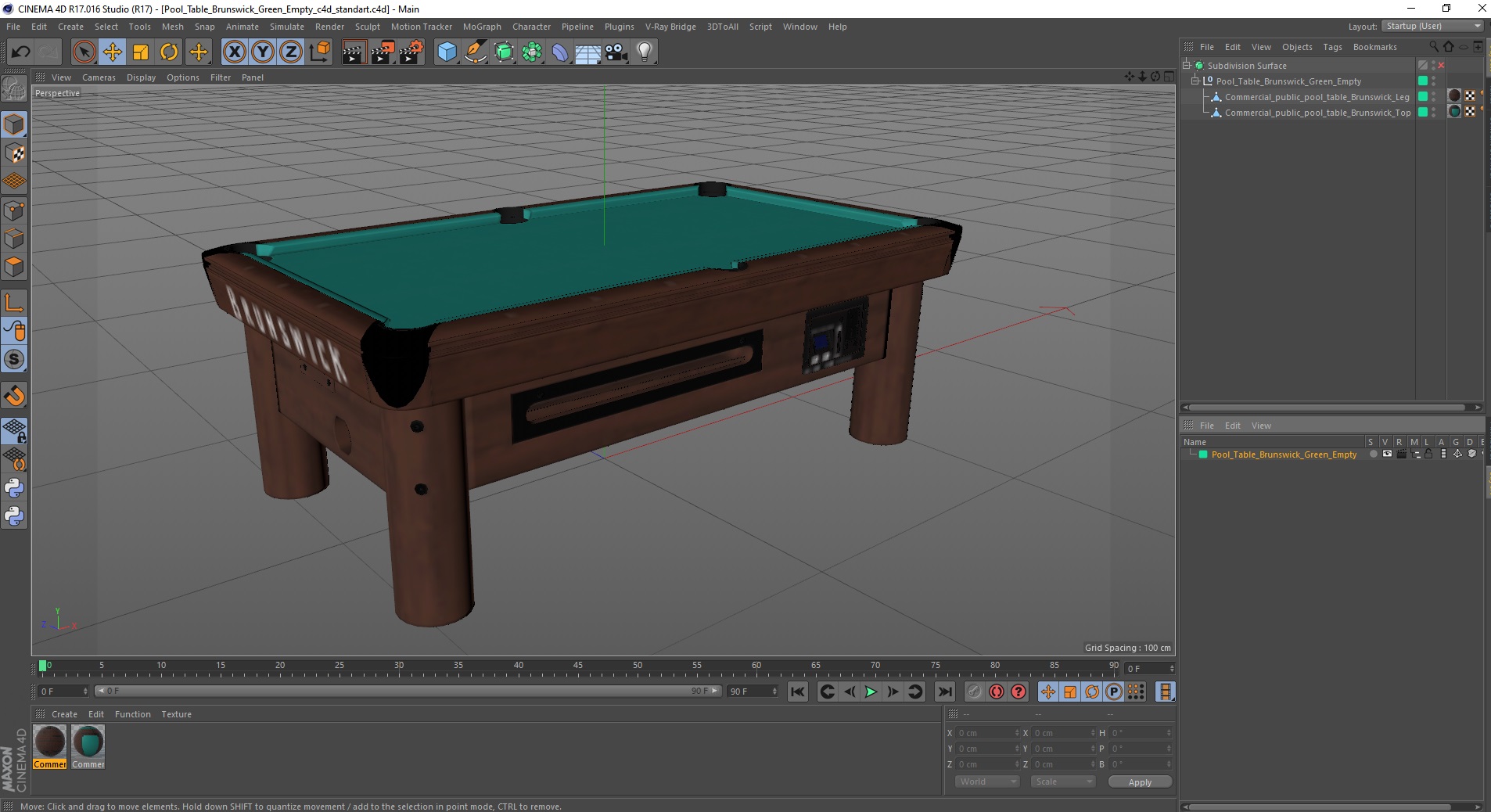The width and height of the screenshot is (1491, 812).
Task: Add a Floor environment object
Action: [588, 52]
